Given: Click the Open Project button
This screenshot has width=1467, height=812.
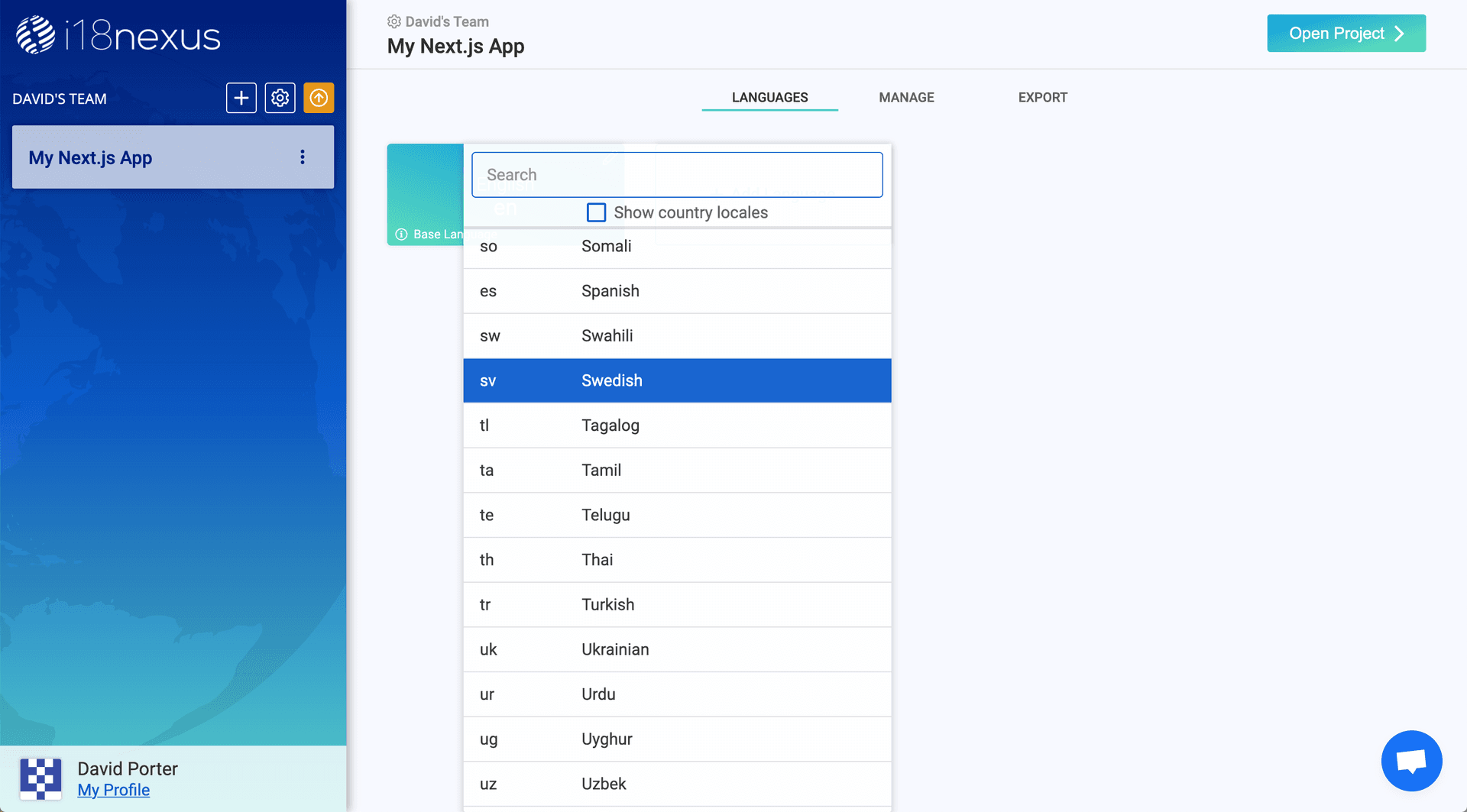Looking at the screenshot, I should [x=1346, y=34].
